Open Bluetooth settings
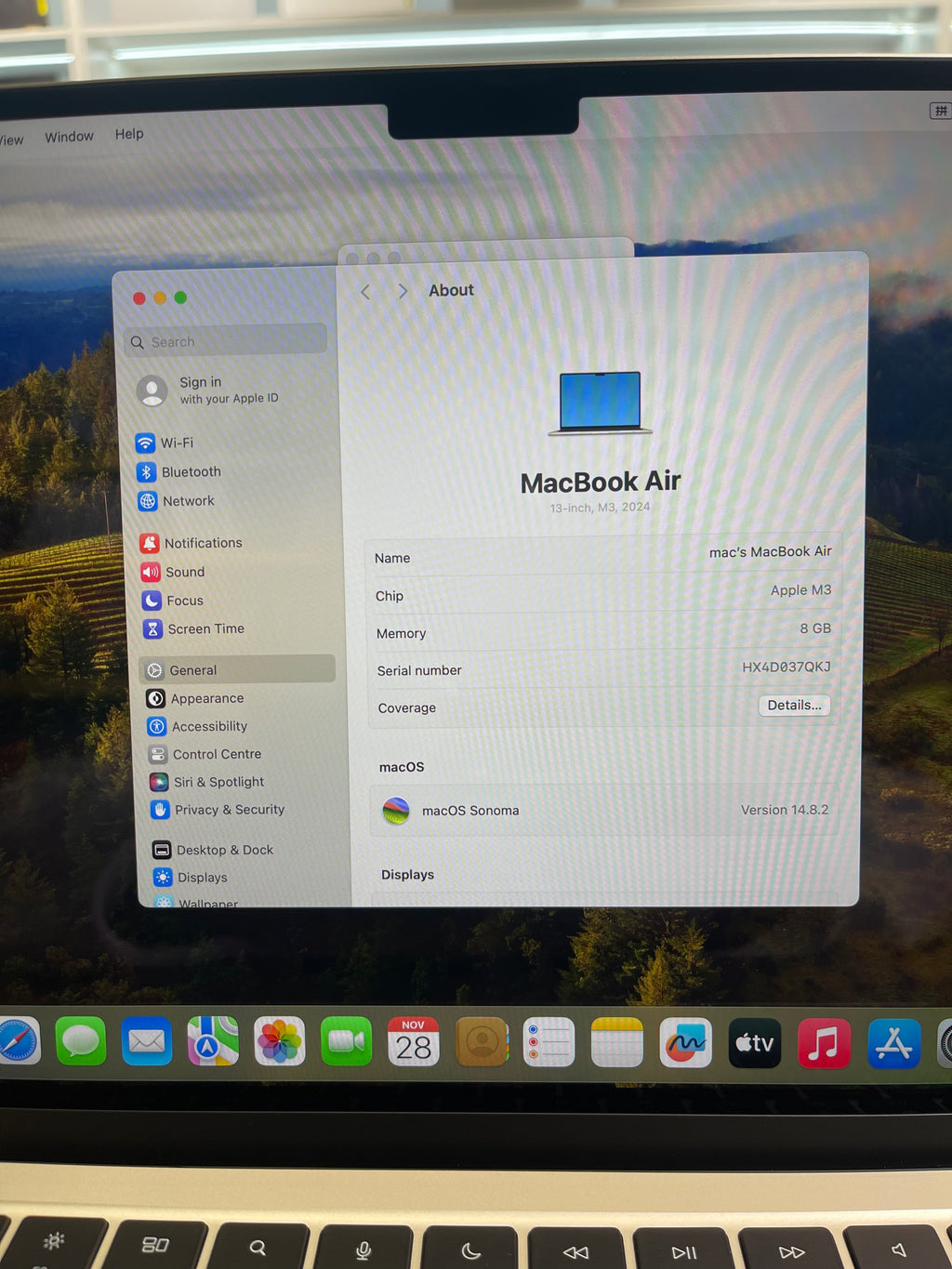 tap(179, 471)
